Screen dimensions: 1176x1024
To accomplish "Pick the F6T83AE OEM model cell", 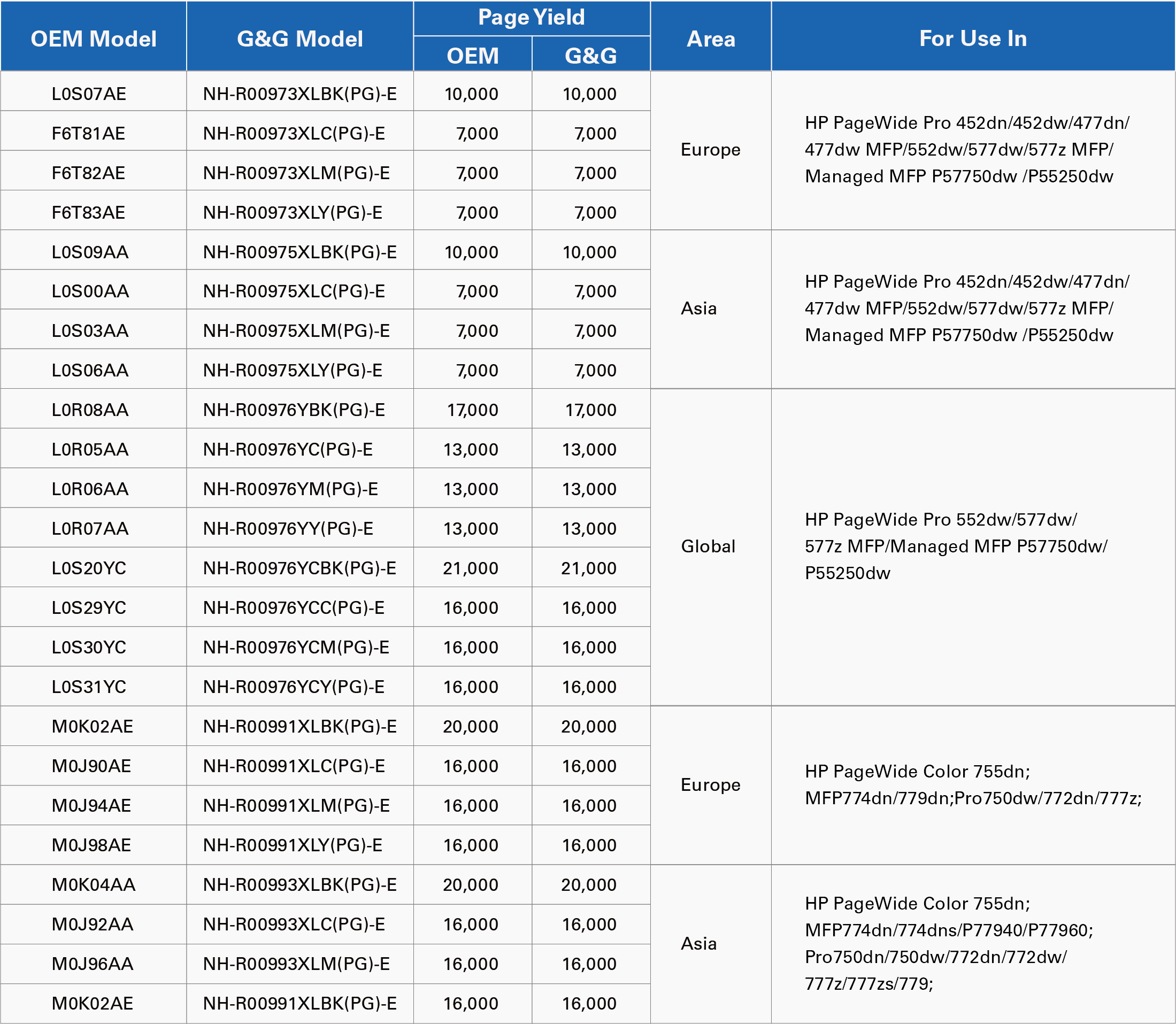I will (x=93, y=210).
